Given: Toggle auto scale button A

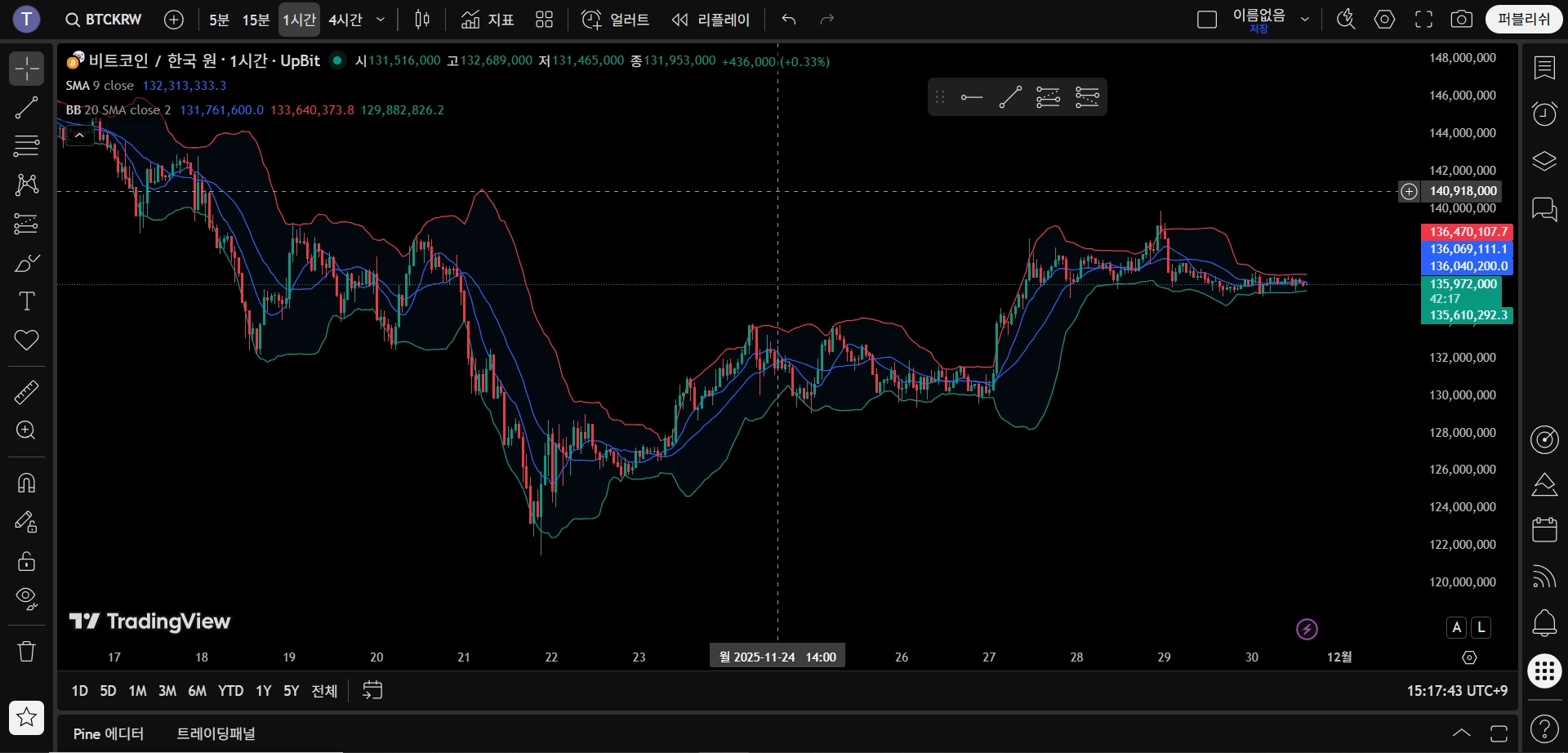Looking at the screenshot, I should (x=1457, y=627).
